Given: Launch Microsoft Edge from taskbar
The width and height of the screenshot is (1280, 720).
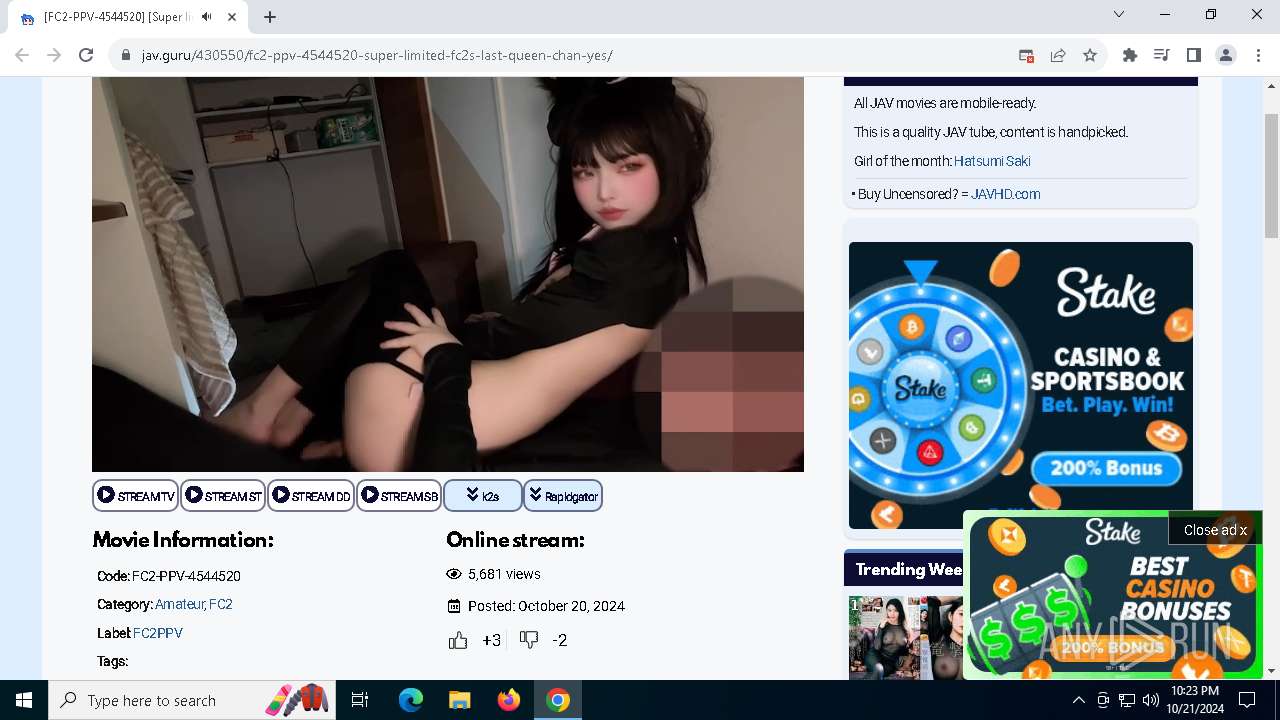Looking at the screenshot, I should (411, 700).
